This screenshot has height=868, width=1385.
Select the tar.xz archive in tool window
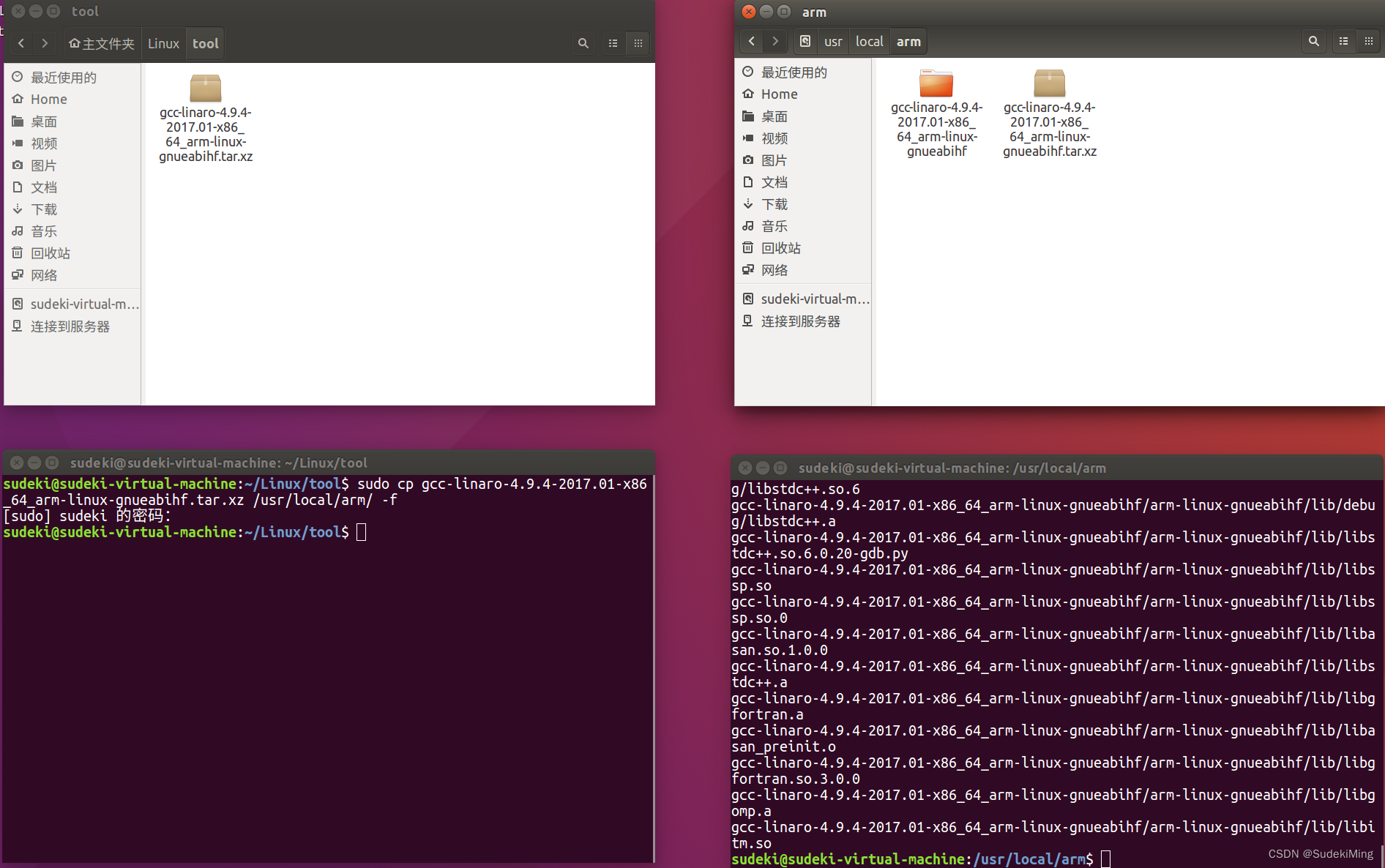coord(206,118)
